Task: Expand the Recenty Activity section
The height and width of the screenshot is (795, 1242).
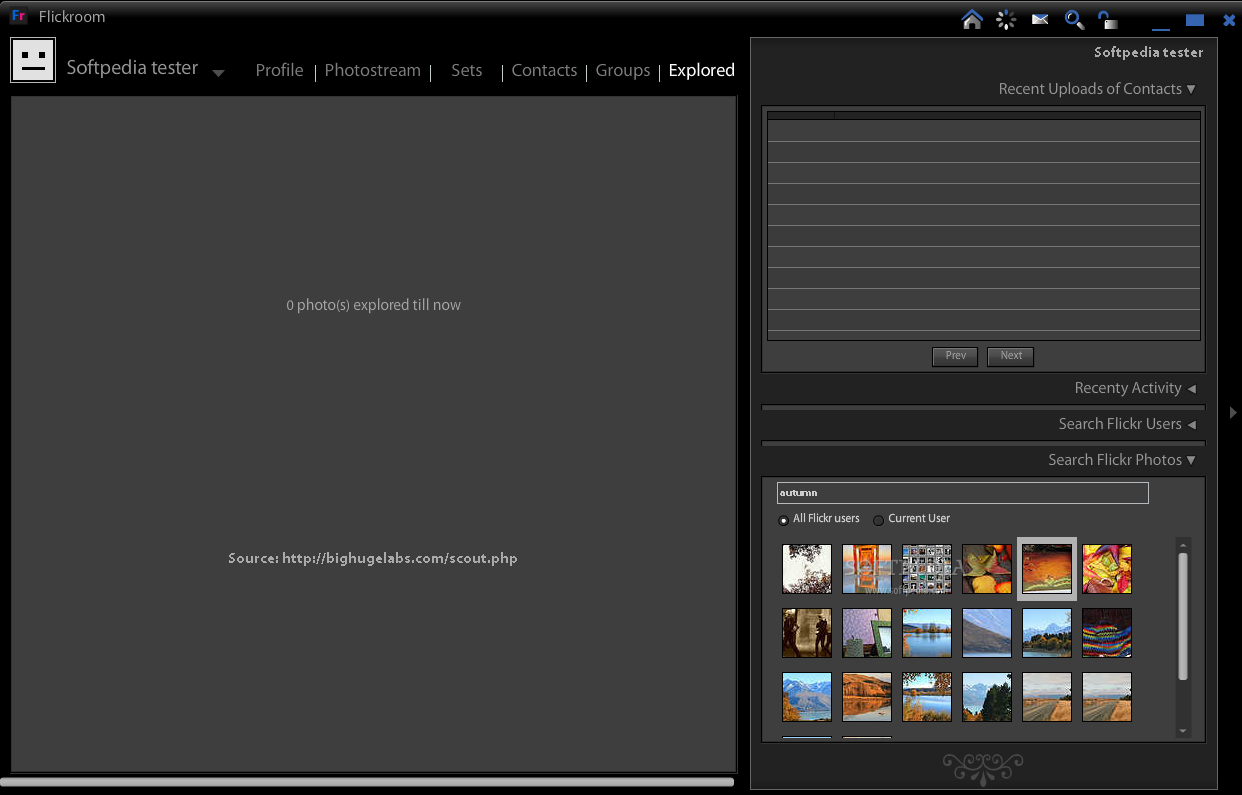Action: (1191, 388)
